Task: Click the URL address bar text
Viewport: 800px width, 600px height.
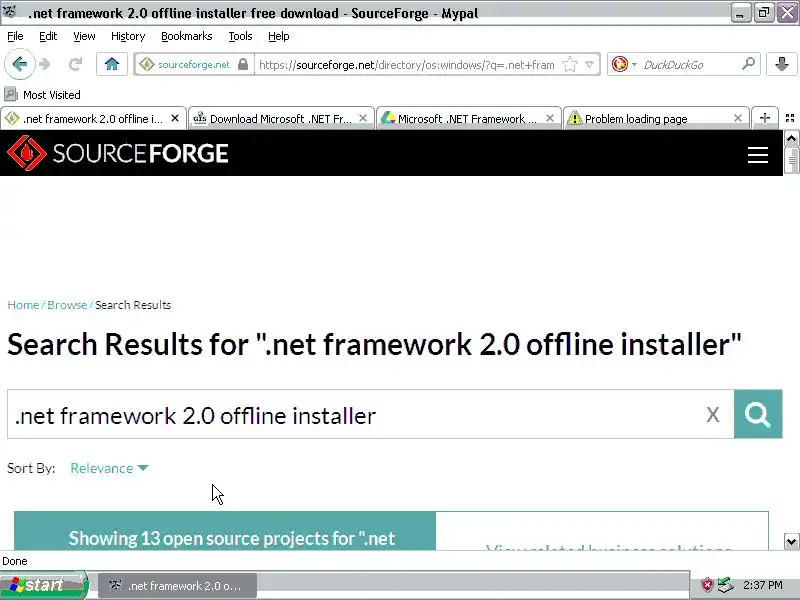Action: coord(407,65)
